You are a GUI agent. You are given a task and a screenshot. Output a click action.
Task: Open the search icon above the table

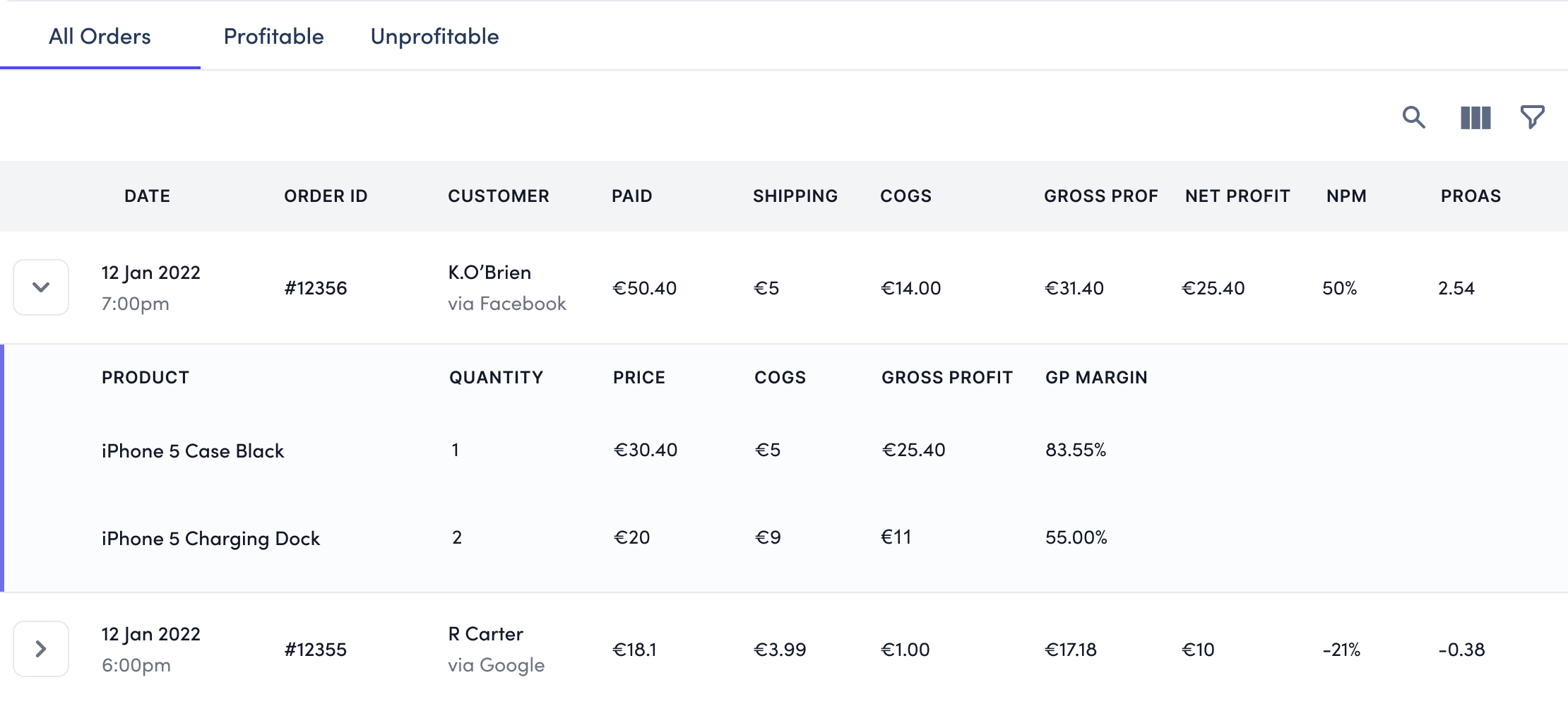click(x=1413, y=117)
